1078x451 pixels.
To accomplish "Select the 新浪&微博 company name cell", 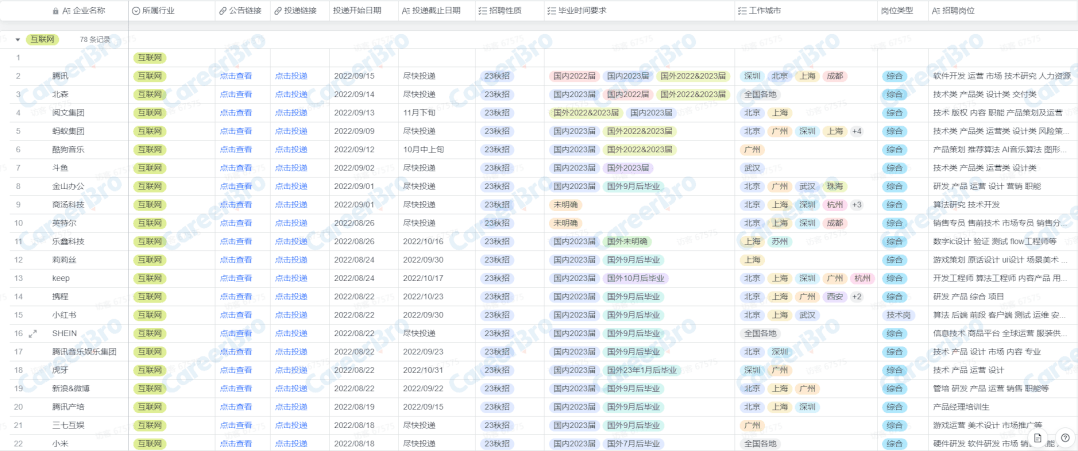I will (x=71, y=388).
